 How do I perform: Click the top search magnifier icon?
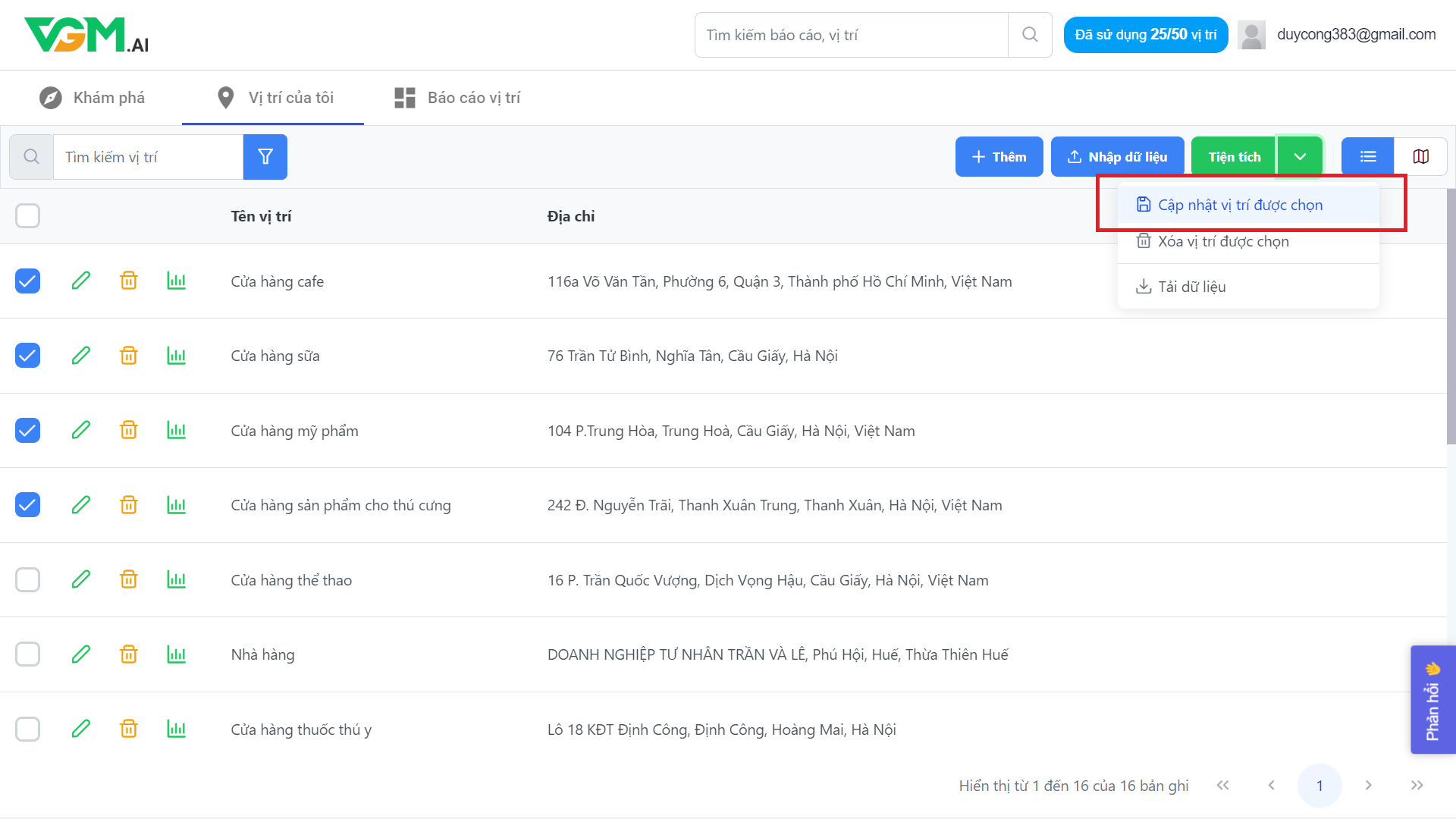[x=1029, y=35]
